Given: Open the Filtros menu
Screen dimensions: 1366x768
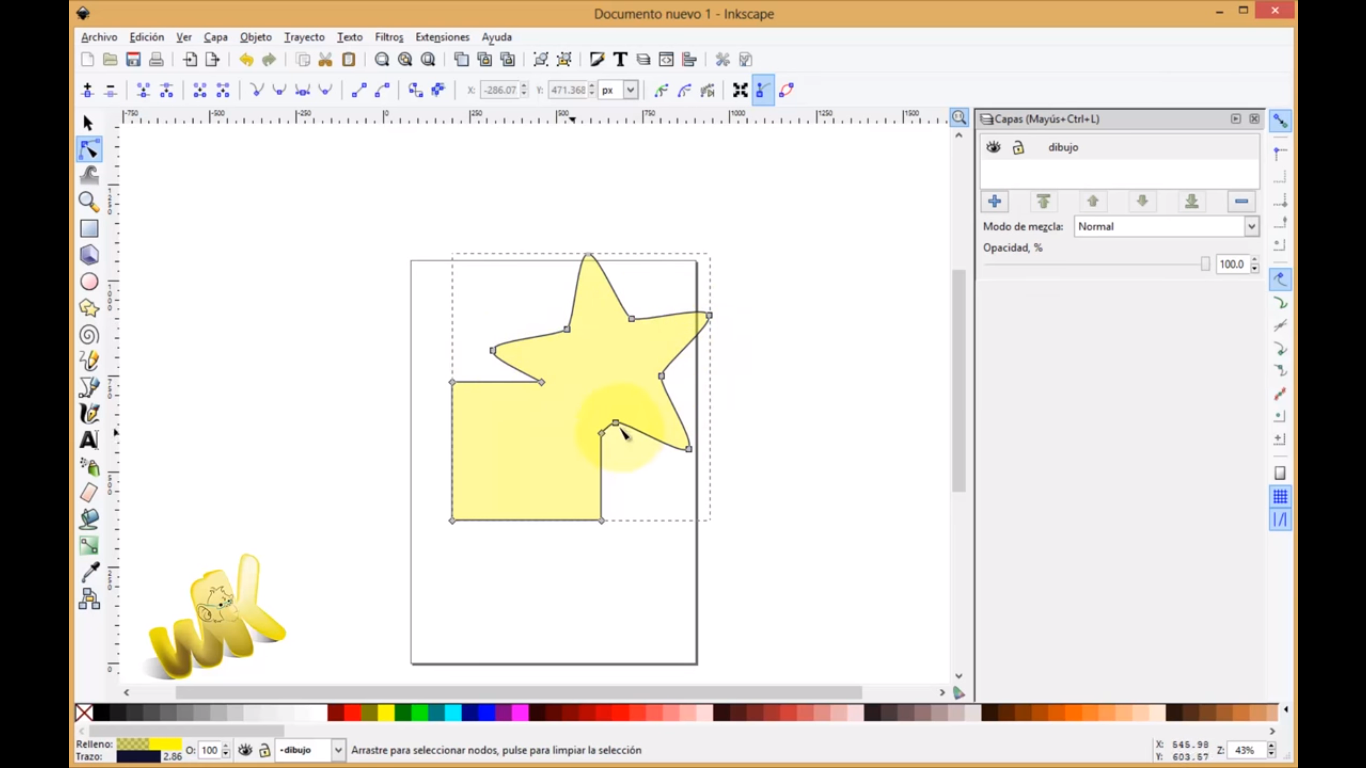Looking at the screenshot, I should [388, 37].
